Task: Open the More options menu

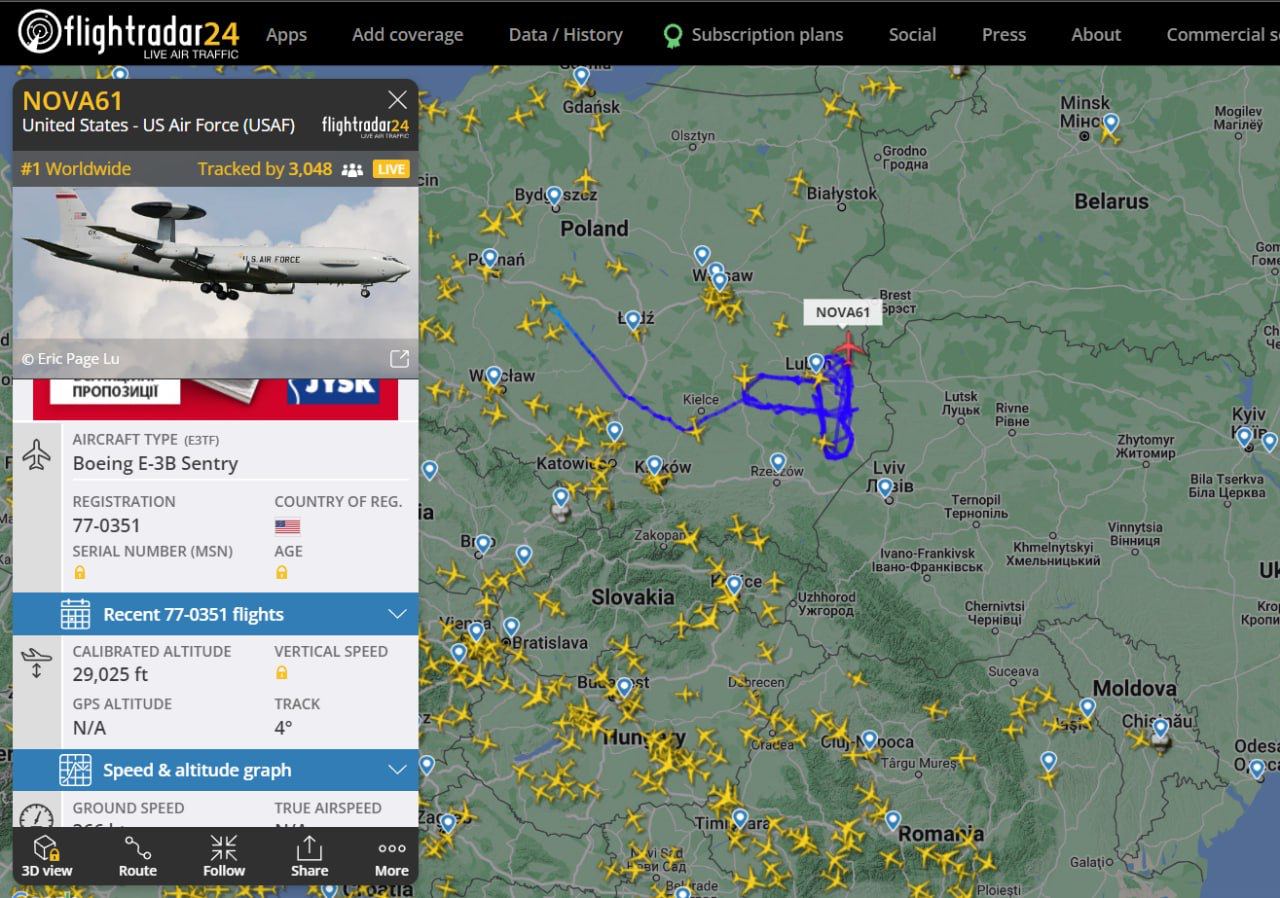Action: click(x=392, y=856)
